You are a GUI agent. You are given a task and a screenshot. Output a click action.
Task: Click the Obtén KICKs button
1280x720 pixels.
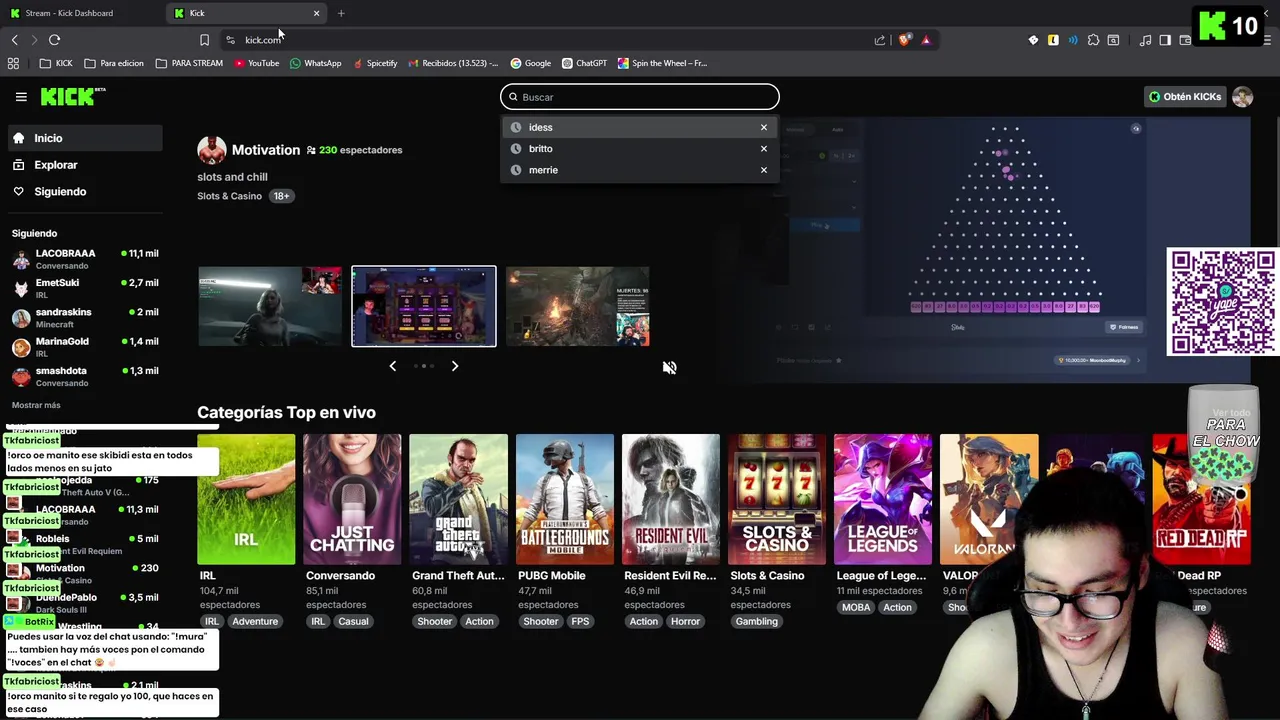[x=1185, y=97]
